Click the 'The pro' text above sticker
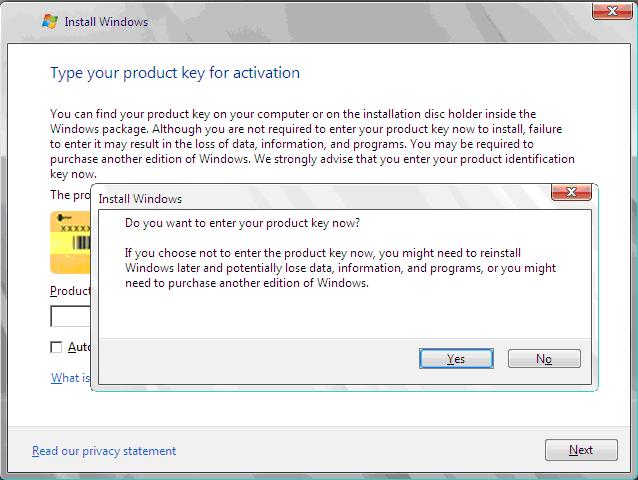 click(x=70, y=195)
